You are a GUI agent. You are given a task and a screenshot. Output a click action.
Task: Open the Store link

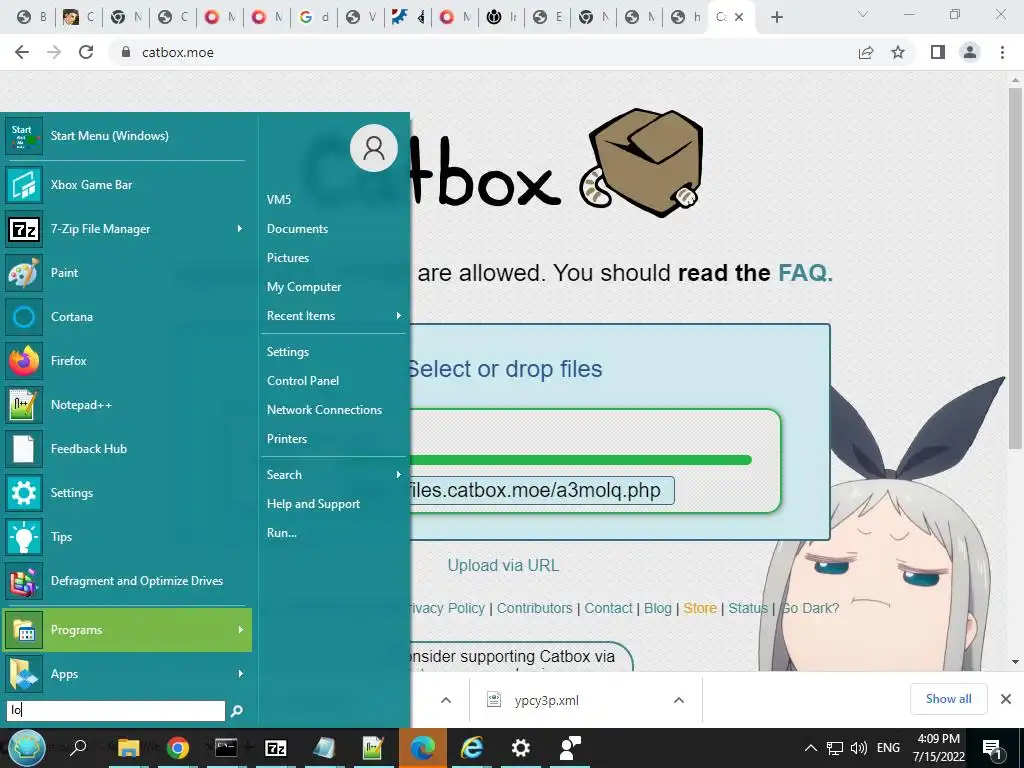(x=700, y=608)
